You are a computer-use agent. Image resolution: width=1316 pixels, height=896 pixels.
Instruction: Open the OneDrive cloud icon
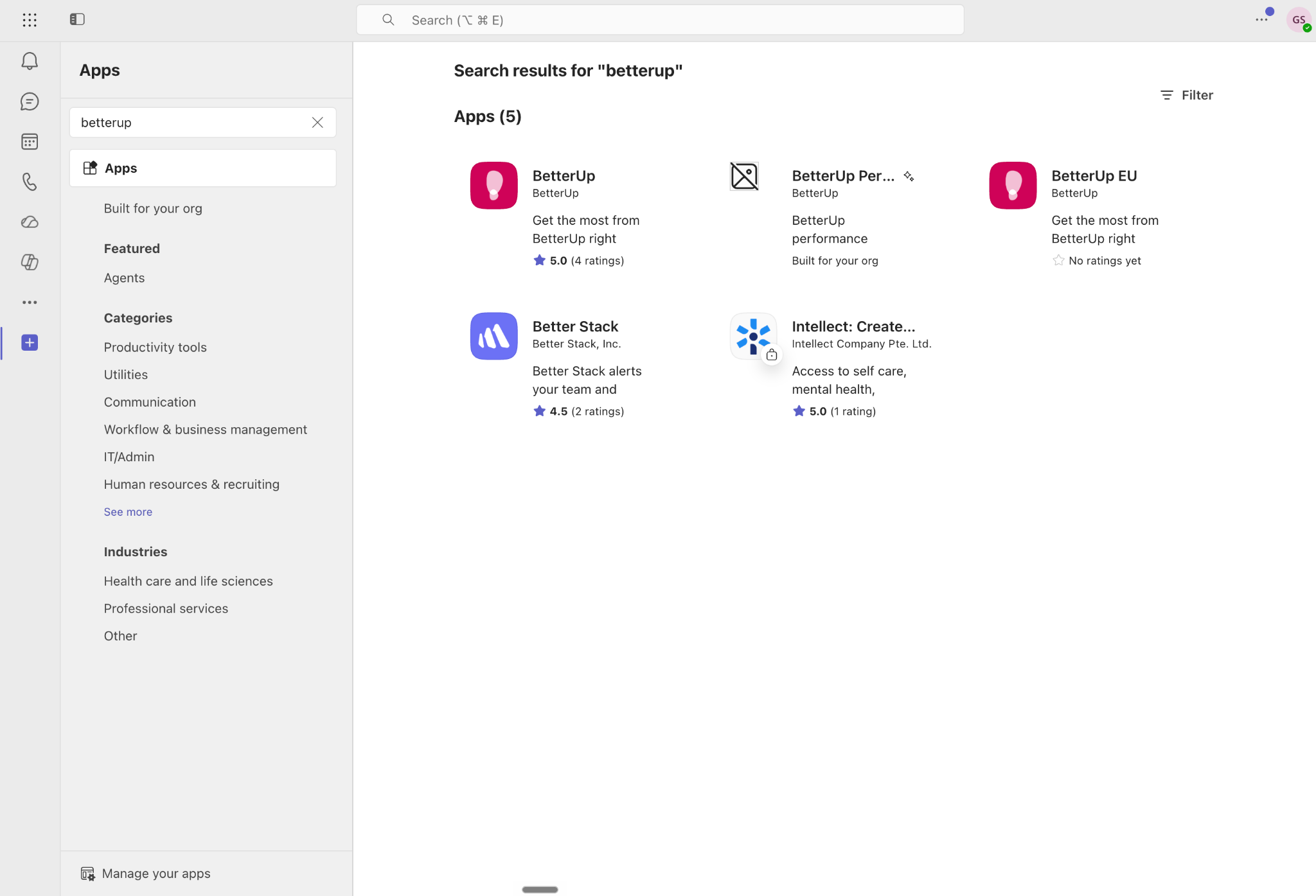pos(30,222)
